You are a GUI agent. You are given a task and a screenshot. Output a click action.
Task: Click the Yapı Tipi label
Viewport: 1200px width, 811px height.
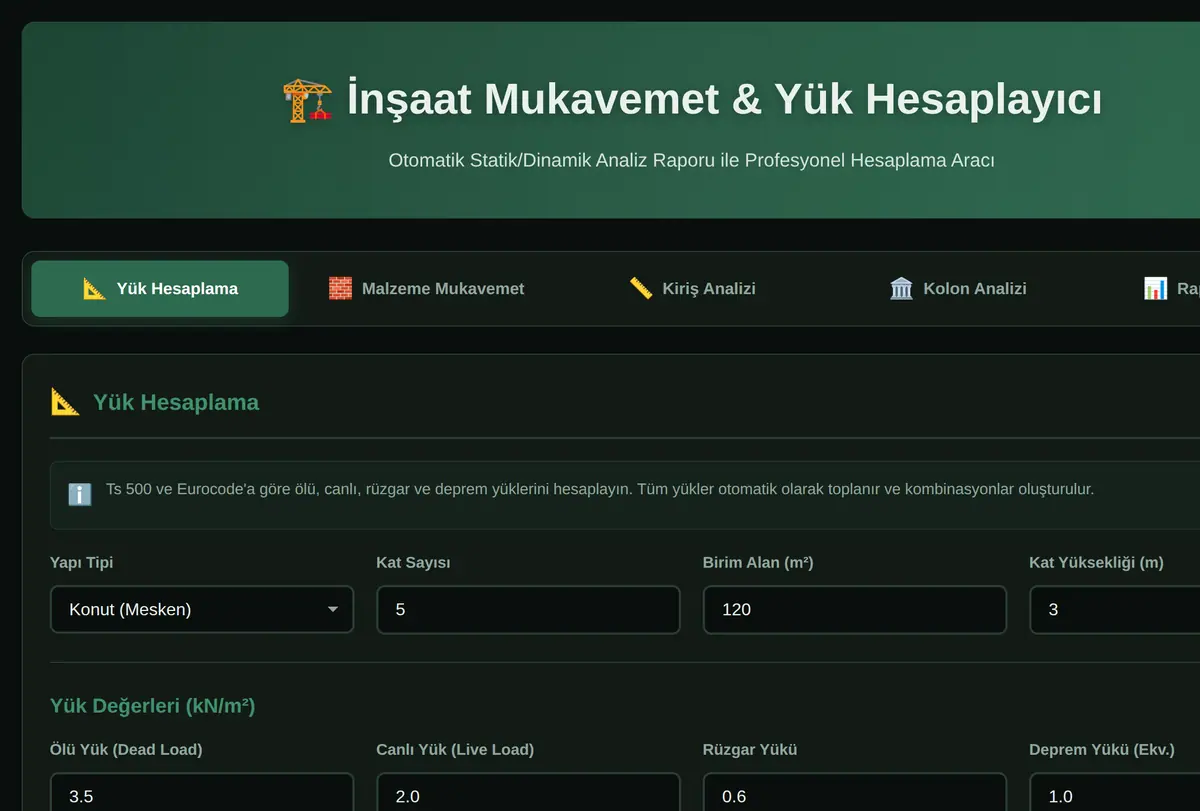[81, 563]
